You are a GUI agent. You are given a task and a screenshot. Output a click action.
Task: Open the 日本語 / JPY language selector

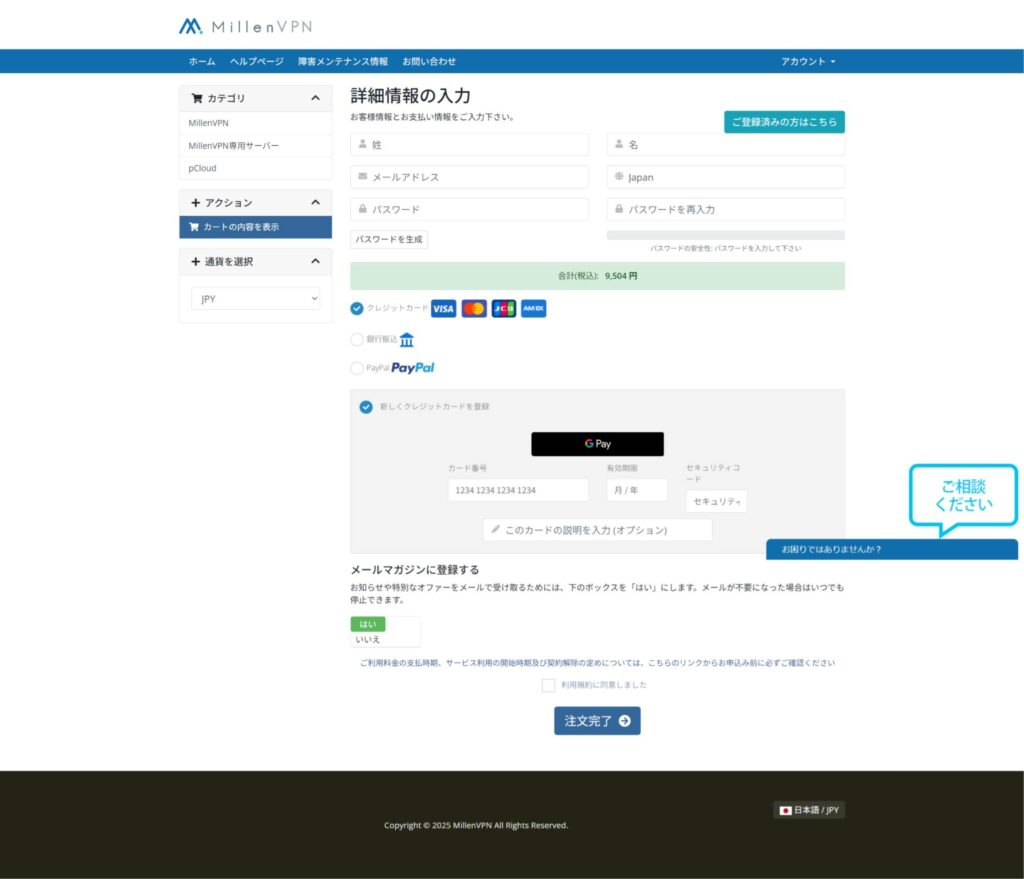coord(809,810)
